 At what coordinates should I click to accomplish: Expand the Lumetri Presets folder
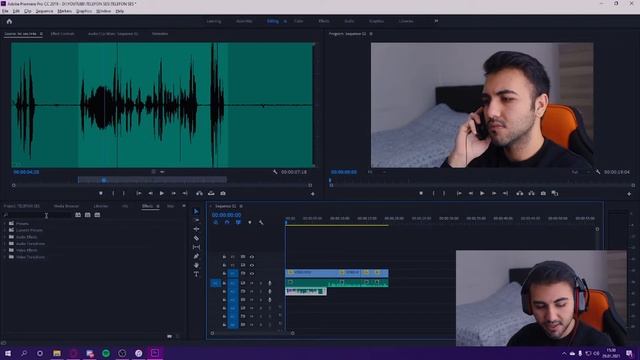[5, 230]
